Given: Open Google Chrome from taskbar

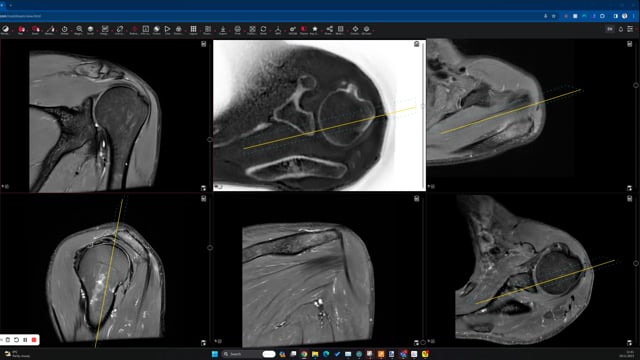Looking at the screenshot, I should (x=304, y=354).
